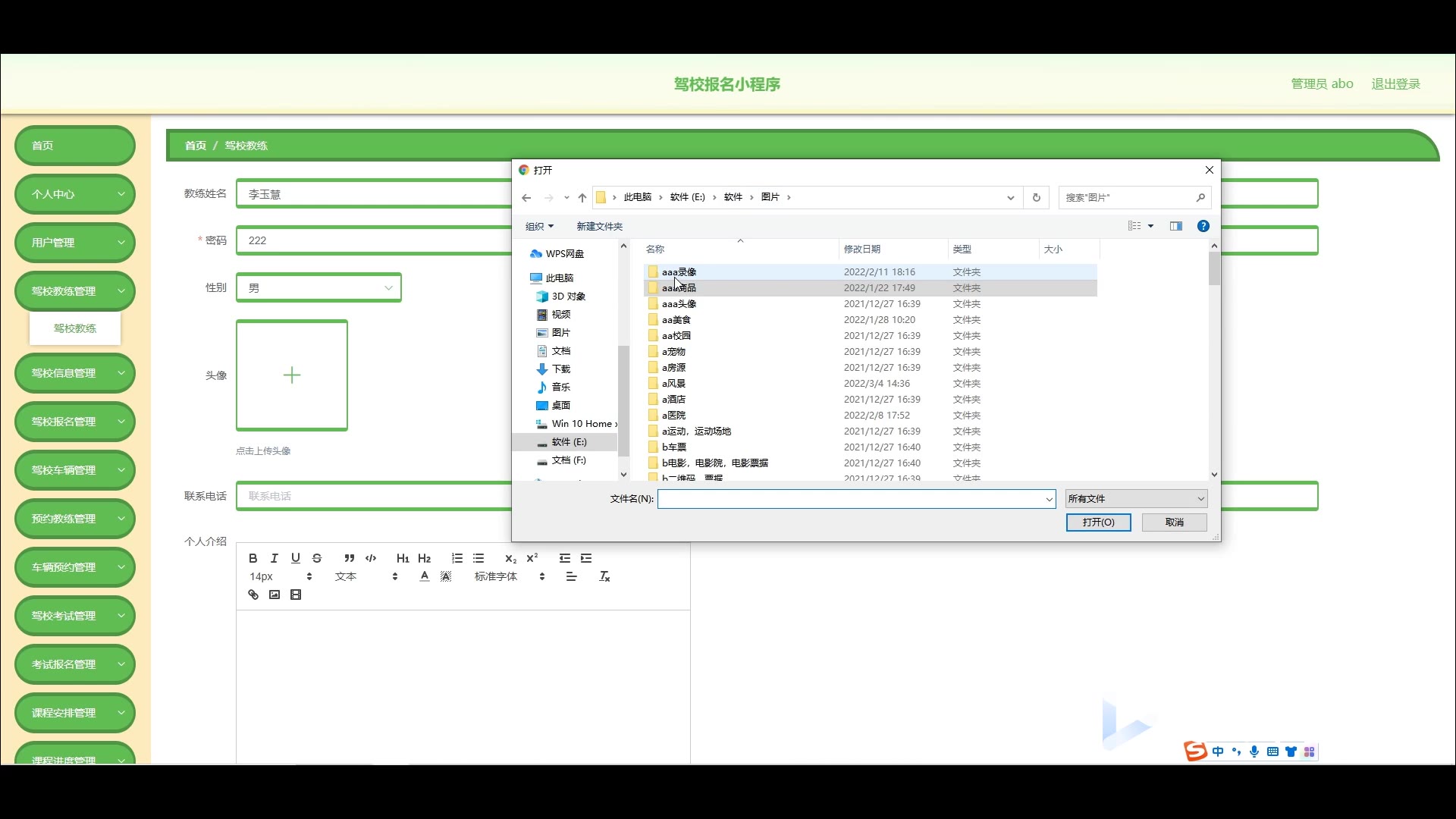Viewport: 1456px width, 819px height.
Task: Expand the 驾校信息管理 sidebar menu
Action: click(74, 373)
